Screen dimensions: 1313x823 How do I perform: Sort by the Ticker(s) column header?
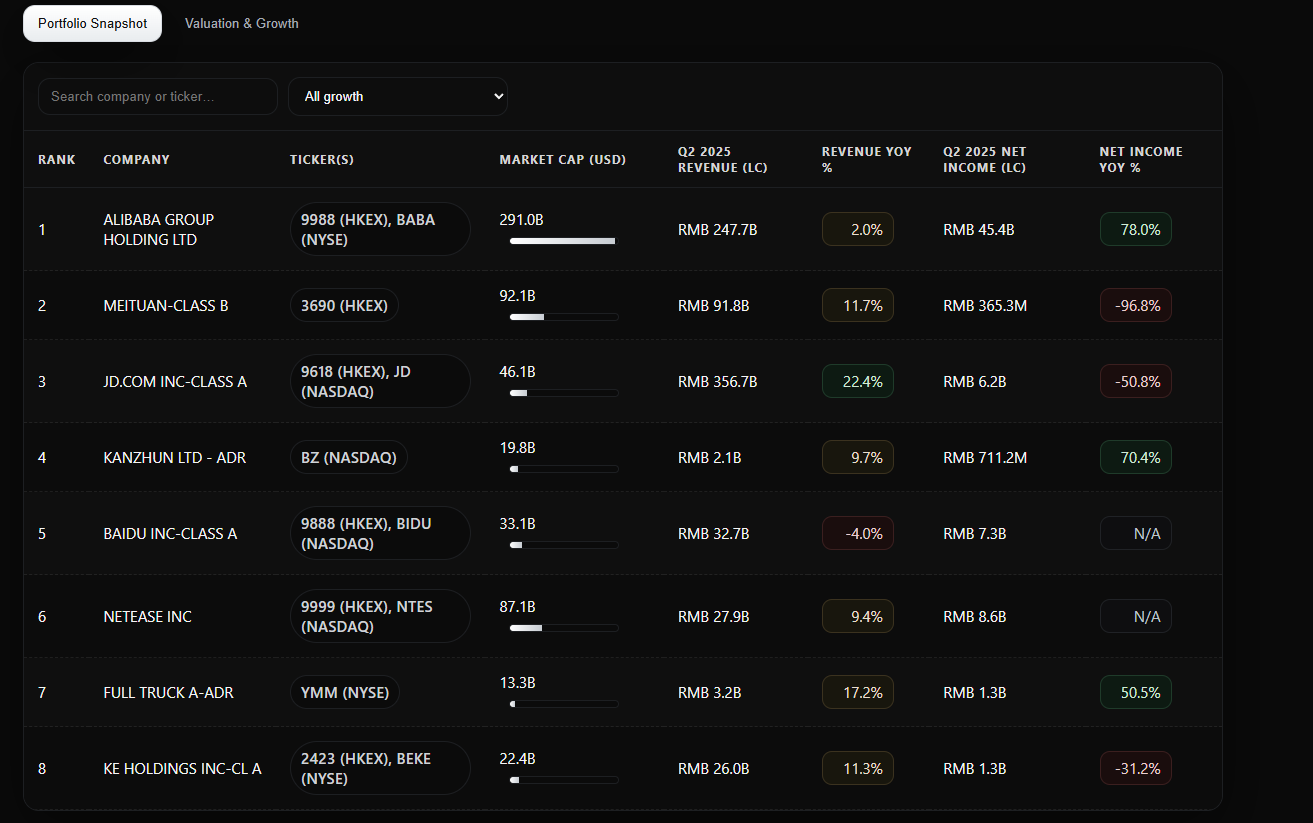322,160
